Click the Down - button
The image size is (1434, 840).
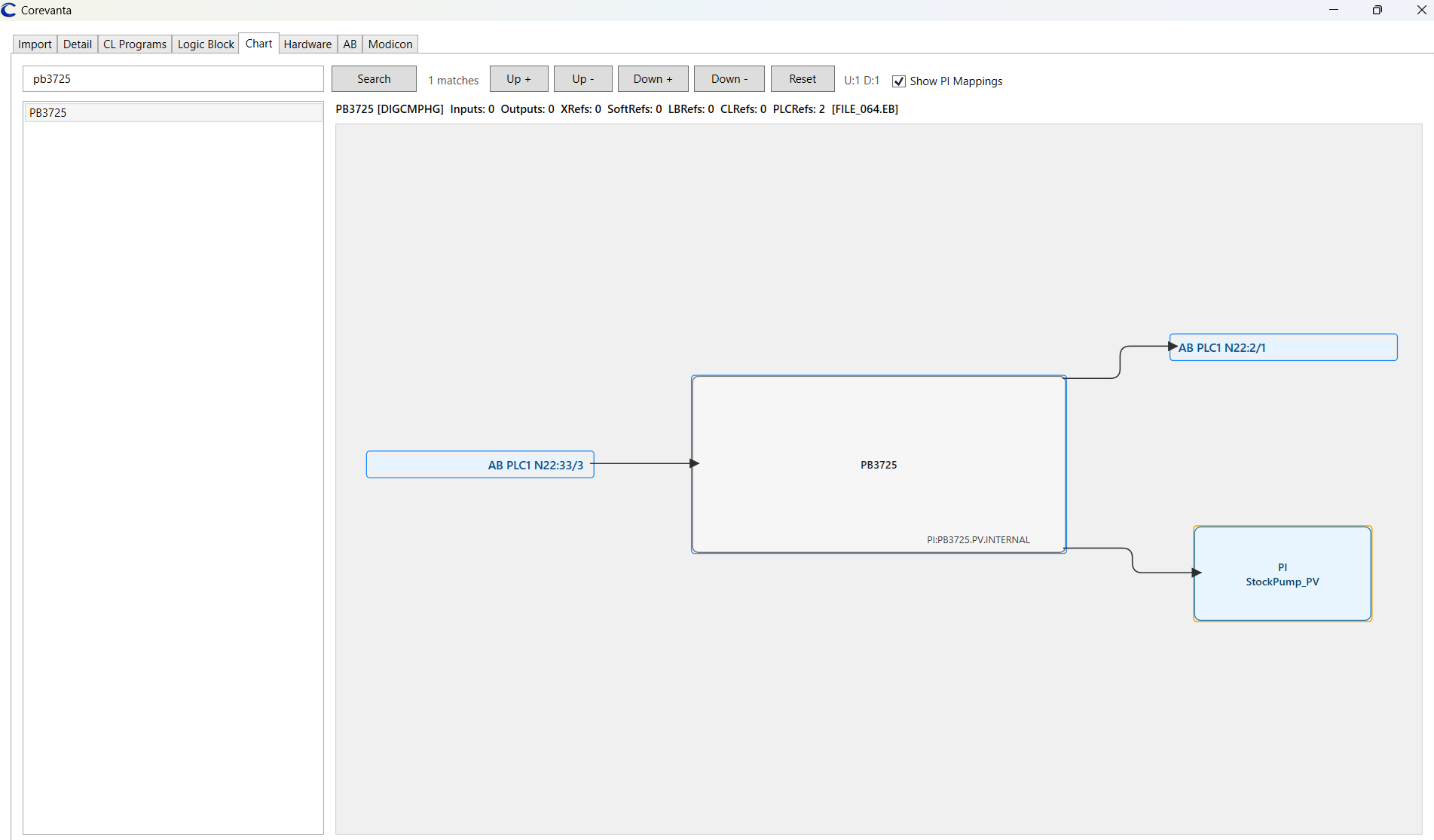point(728,78)
